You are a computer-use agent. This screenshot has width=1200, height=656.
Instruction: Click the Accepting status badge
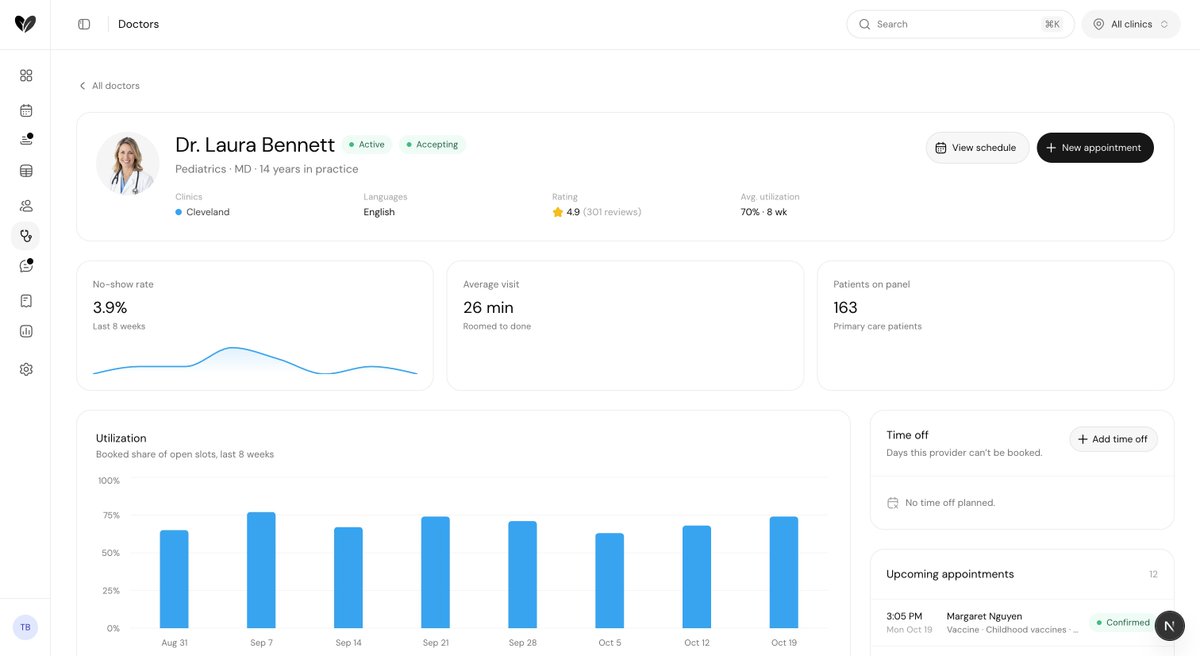[432, 145]
